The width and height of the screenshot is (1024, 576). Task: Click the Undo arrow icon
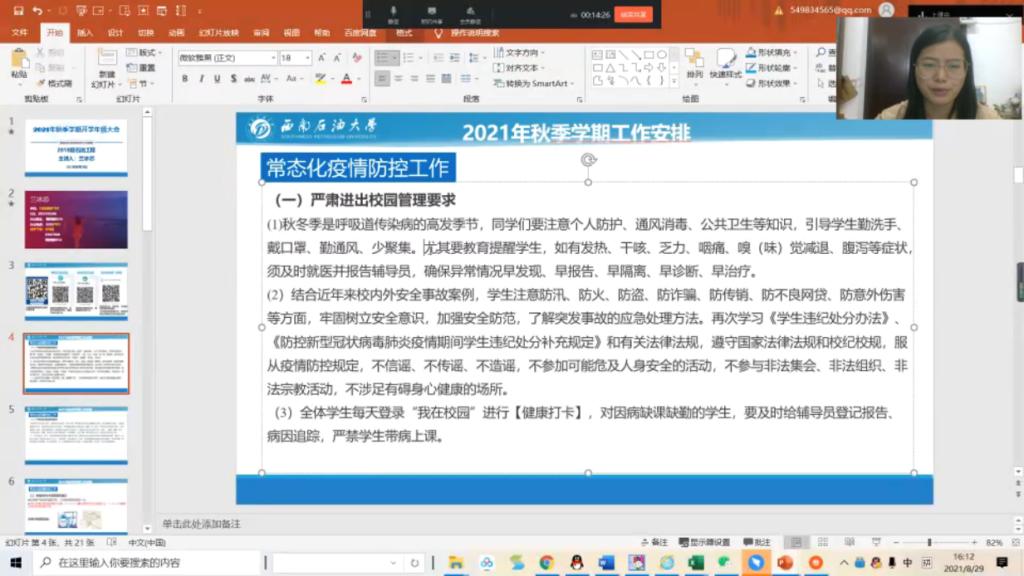37,11
